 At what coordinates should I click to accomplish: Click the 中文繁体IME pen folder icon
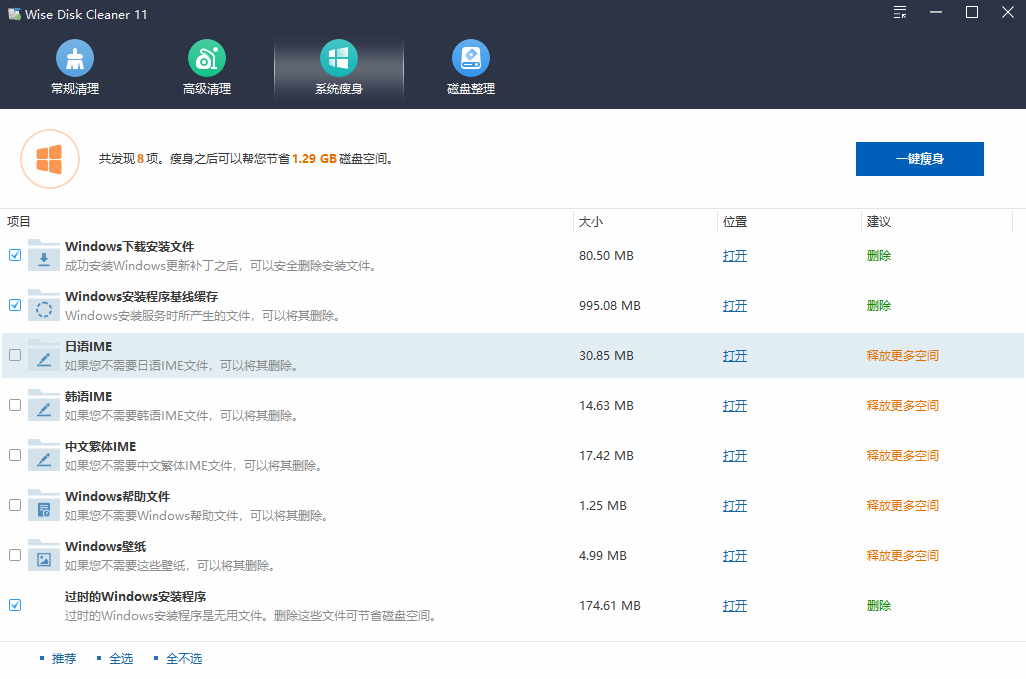point(44,456)
